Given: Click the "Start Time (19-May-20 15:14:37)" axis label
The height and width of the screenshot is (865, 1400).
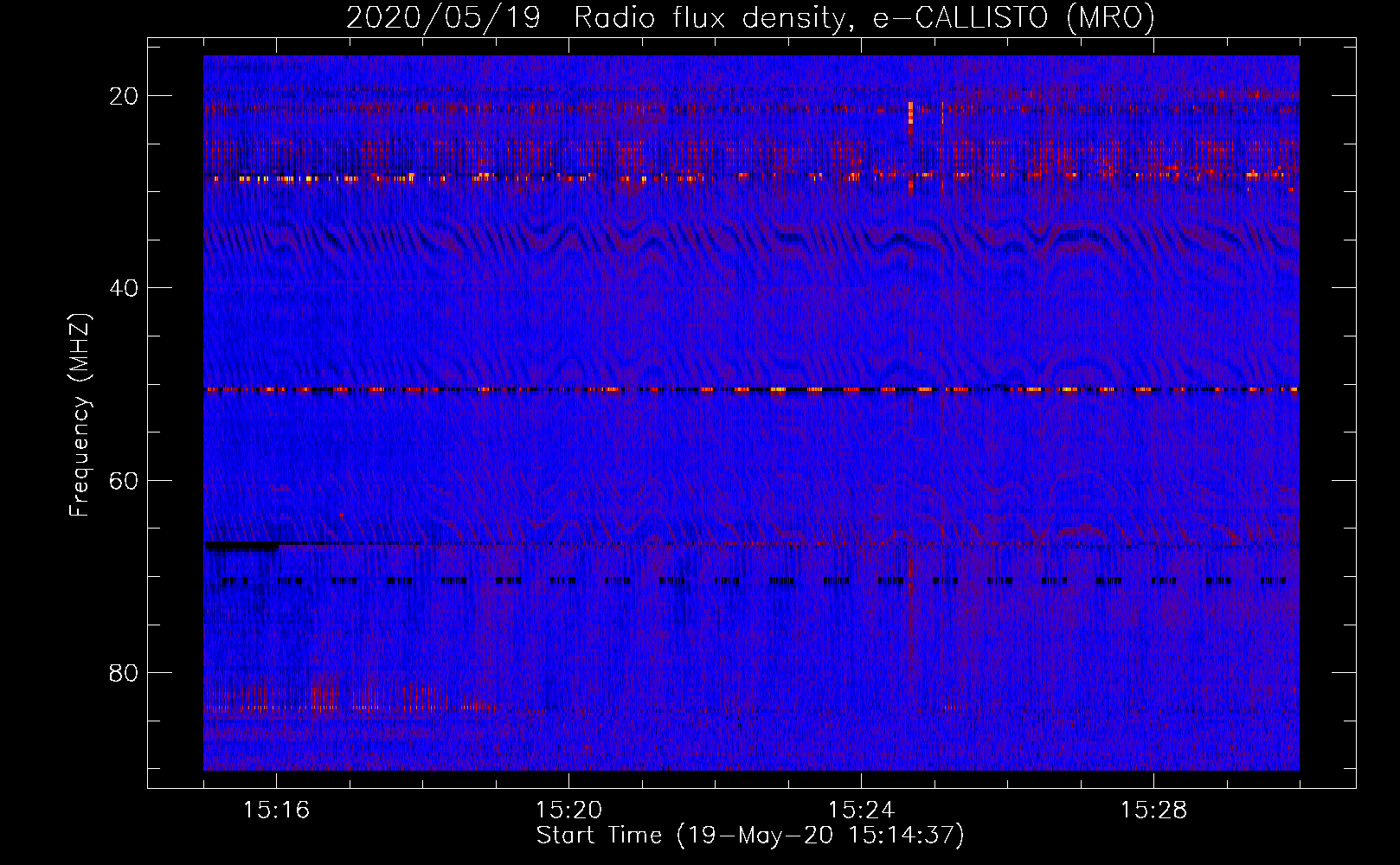Looking at the screenshot, I should pyautogui.click(x=749, y=836).
